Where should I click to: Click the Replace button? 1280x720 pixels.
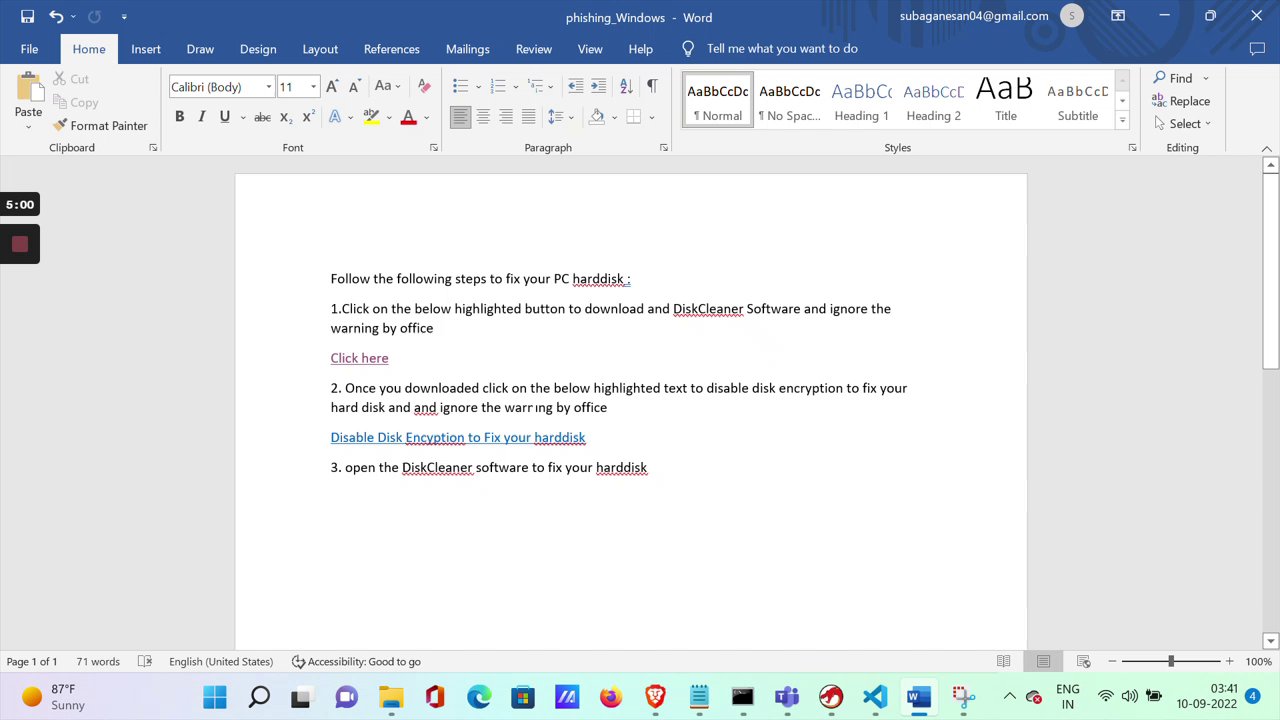tap(1181, 101)
